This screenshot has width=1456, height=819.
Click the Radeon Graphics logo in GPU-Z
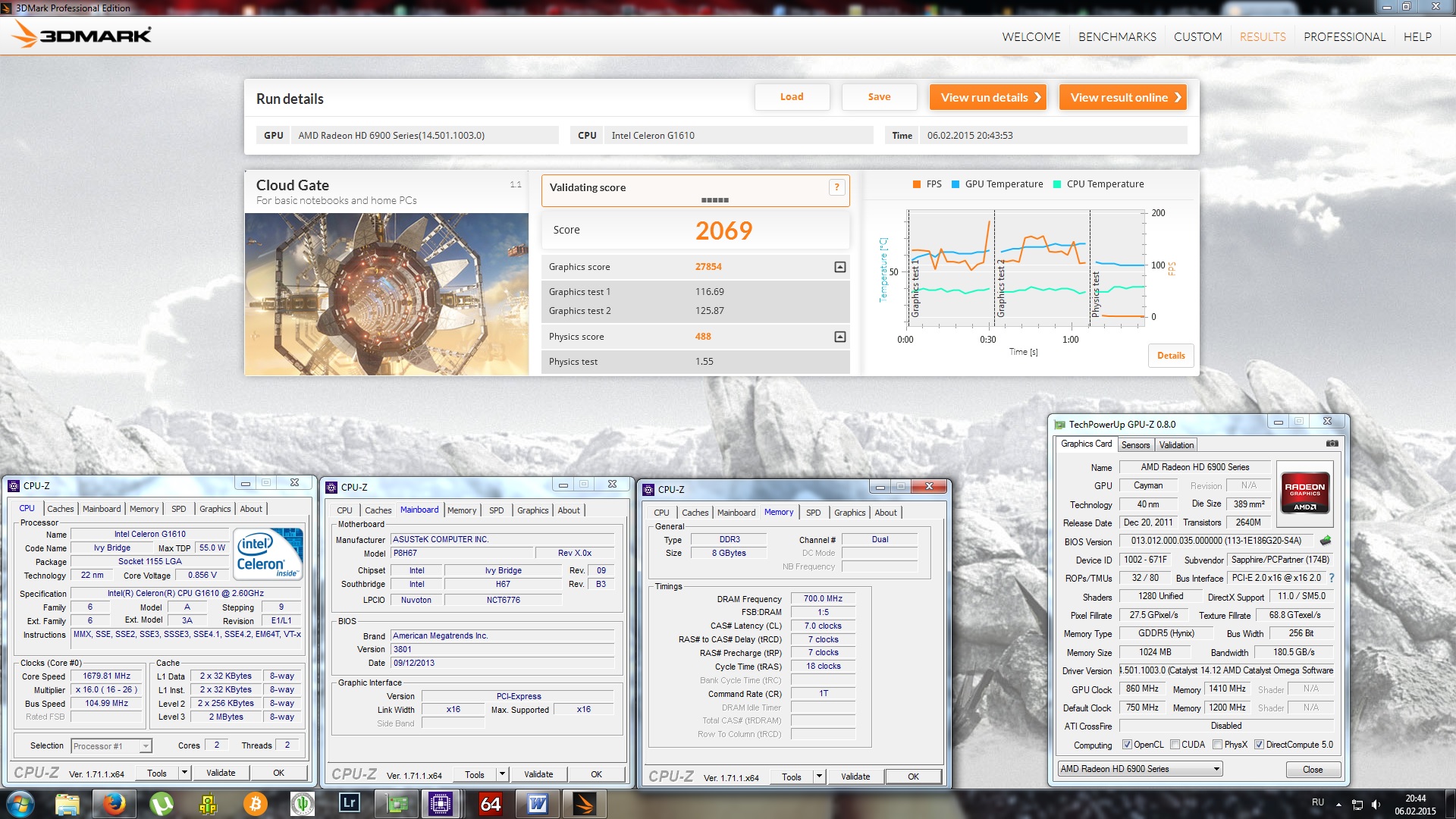click(x=1304, y=493)
